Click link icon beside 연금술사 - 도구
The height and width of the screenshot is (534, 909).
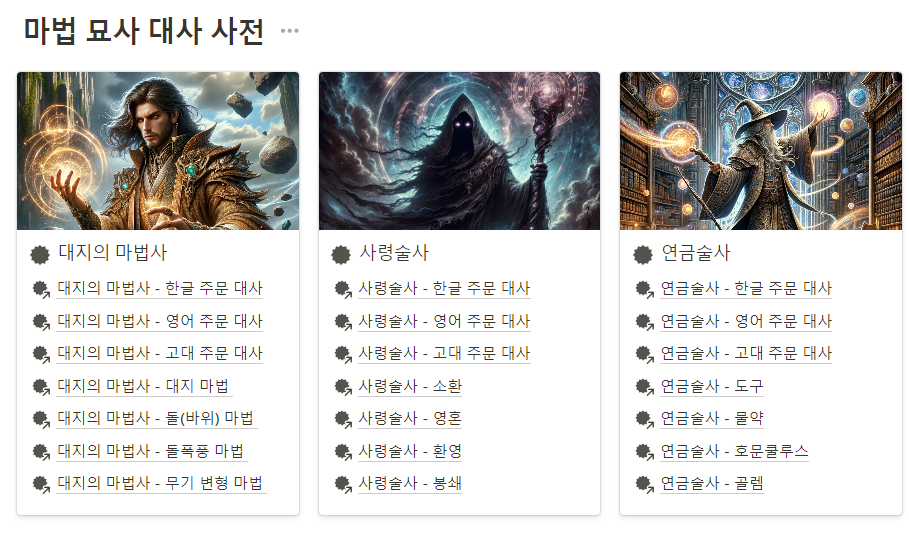[x=644, y=386]
